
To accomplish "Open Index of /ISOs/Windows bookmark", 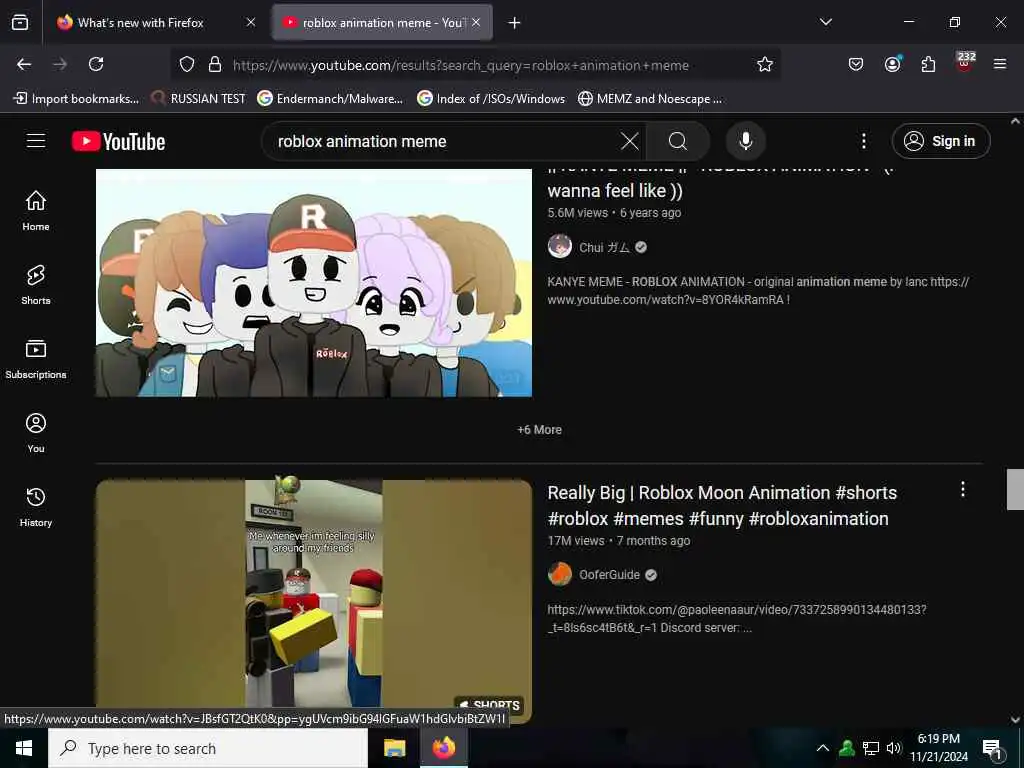I will (491, 99).
